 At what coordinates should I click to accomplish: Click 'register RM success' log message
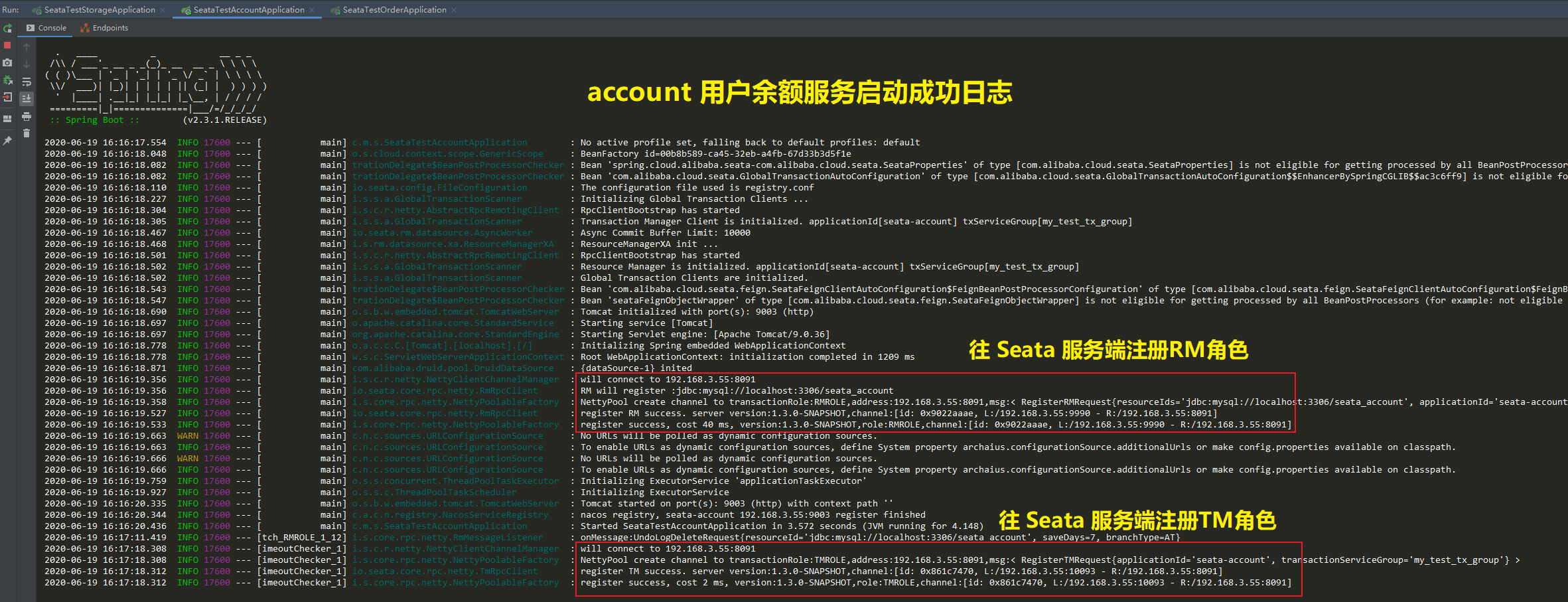[898, 414]
